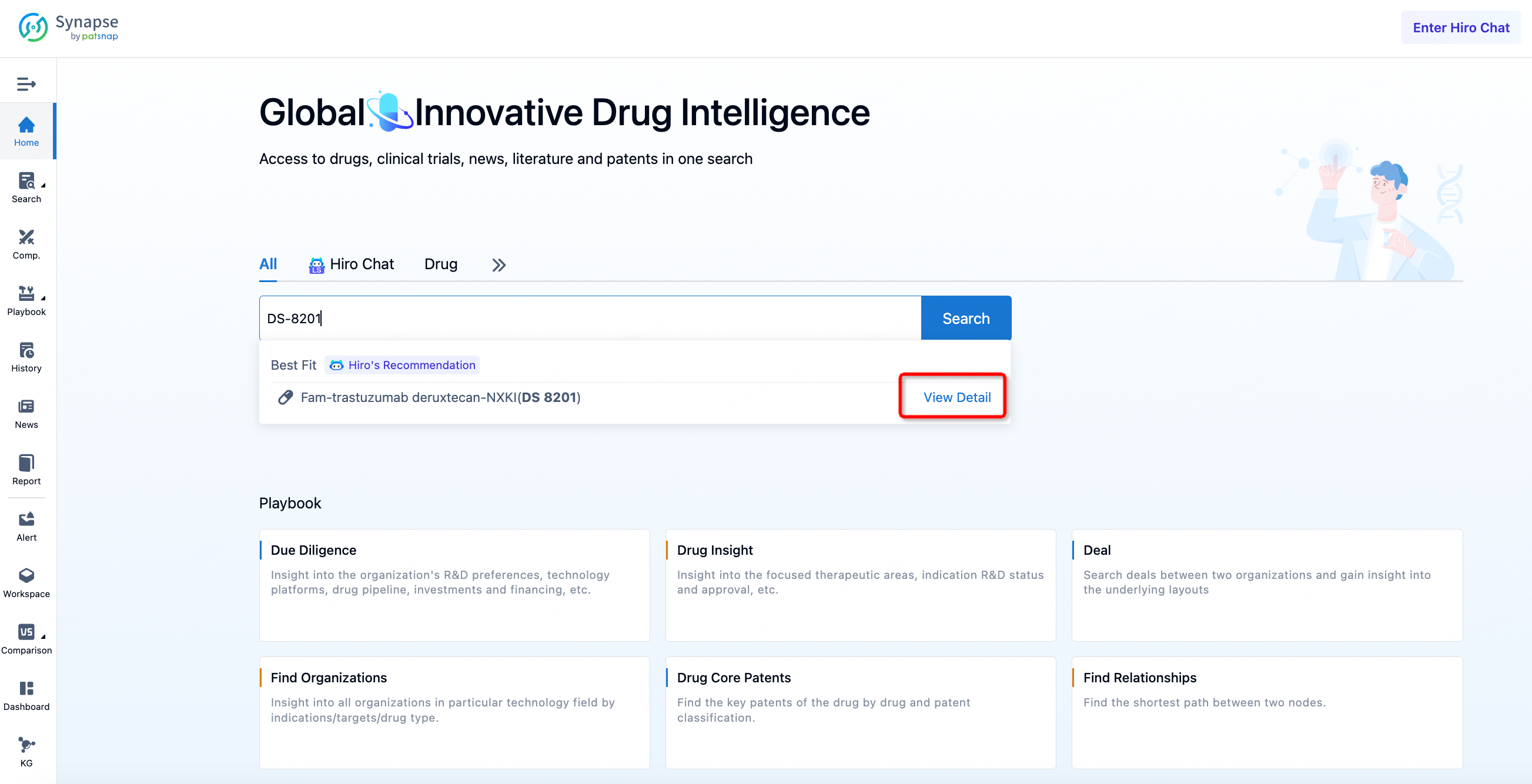Select Fam-trastuzumab deruxtecan-NXKI suggestion
1532x784 pixels.
coord(441,397)
